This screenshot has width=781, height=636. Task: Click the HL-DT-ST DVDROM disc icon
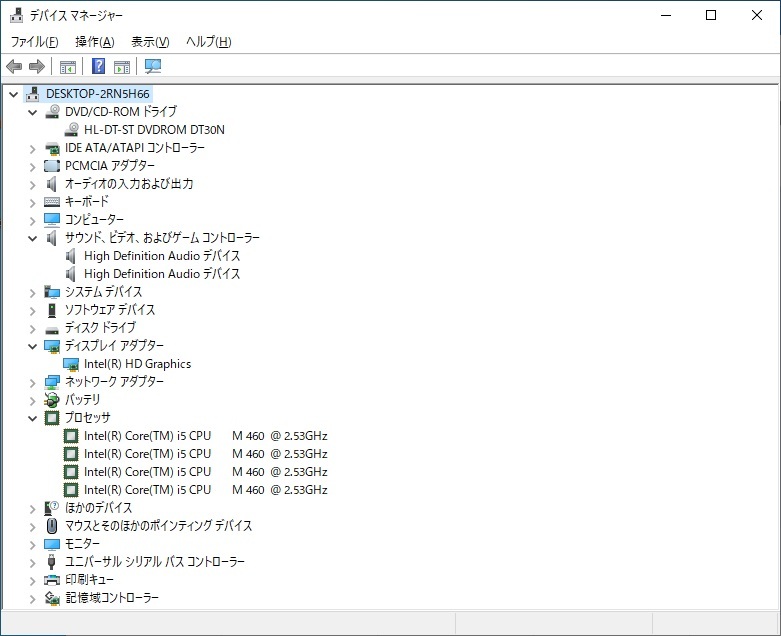pos(72,129)
